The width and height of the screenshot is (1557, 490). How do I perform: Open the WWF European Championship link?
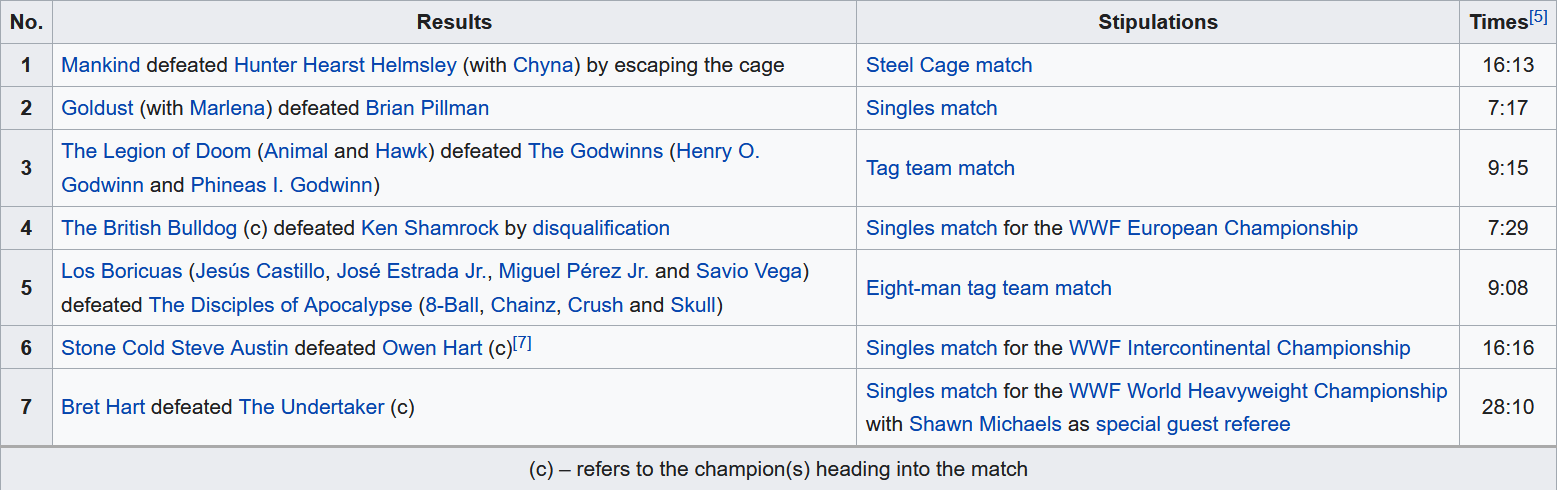[1213, 228]
